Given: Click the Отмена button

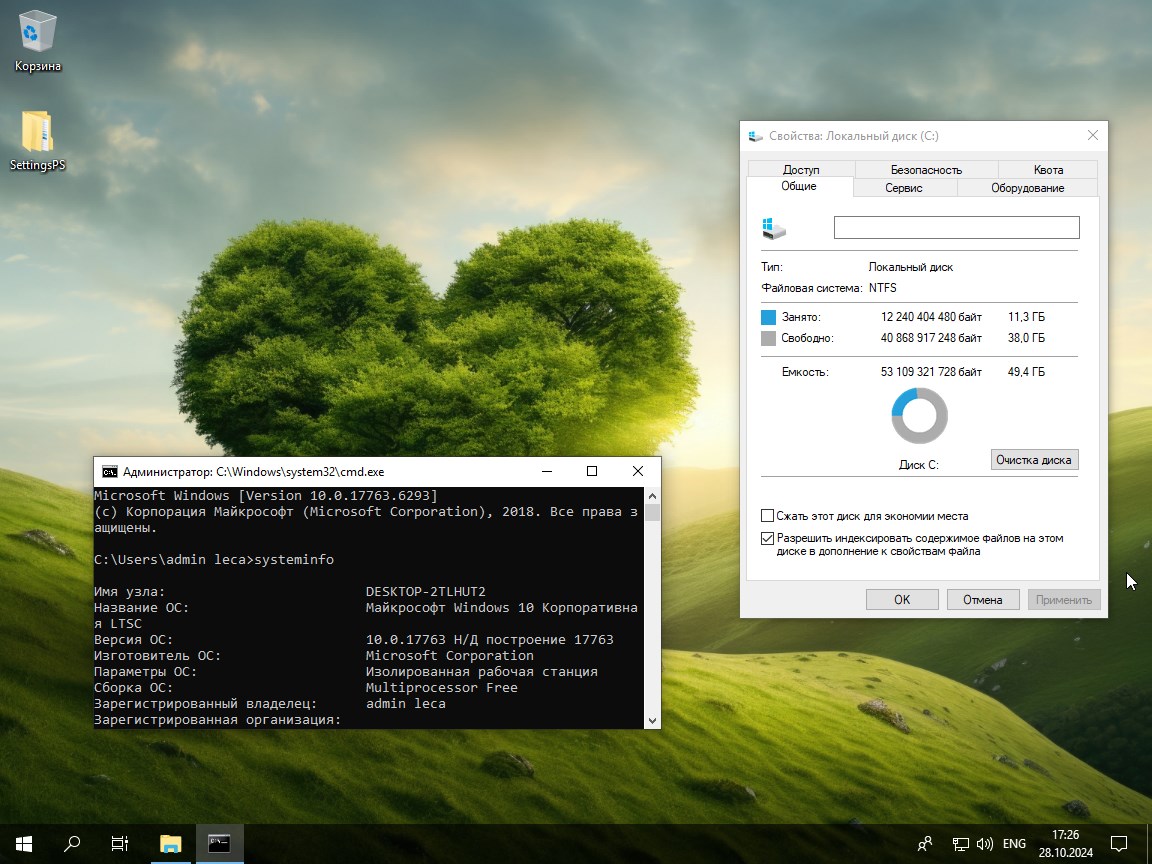Looking at the screenshot, I should pos(983,600).
